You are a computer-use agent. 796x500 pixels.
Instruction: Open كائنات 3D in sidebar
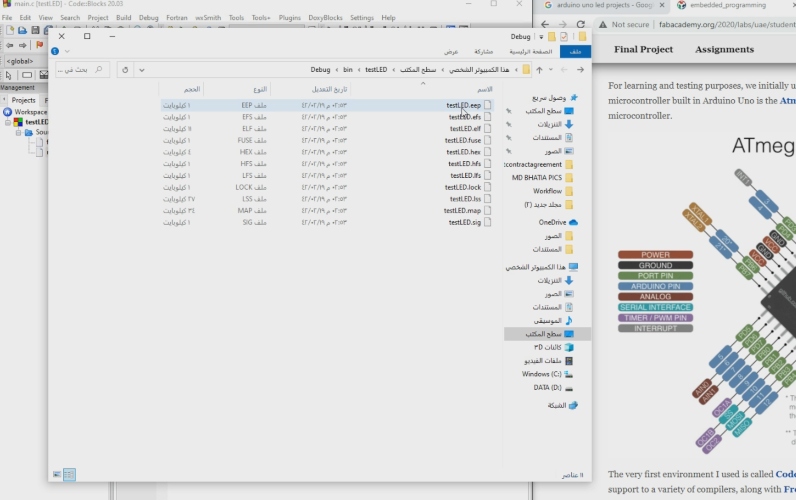(553, 347)
